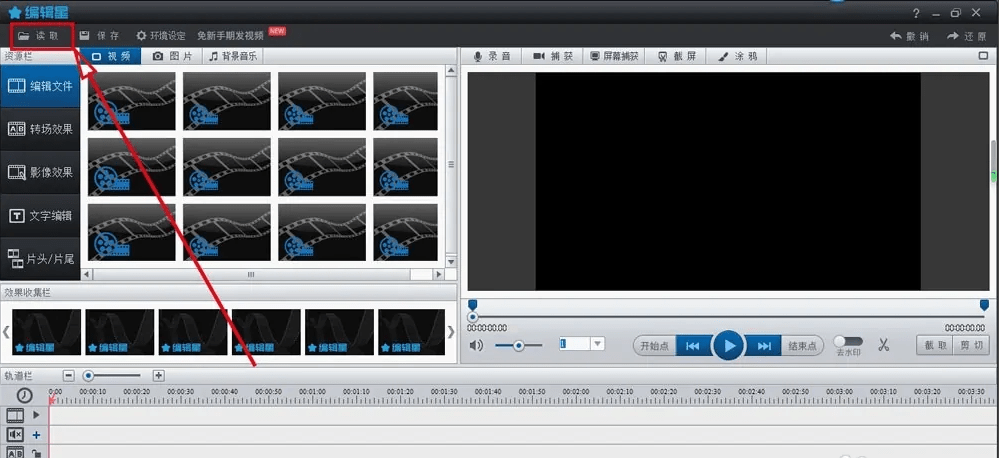
Task: Click the 读取 (load) button
Action: click(x=40, y=35)
